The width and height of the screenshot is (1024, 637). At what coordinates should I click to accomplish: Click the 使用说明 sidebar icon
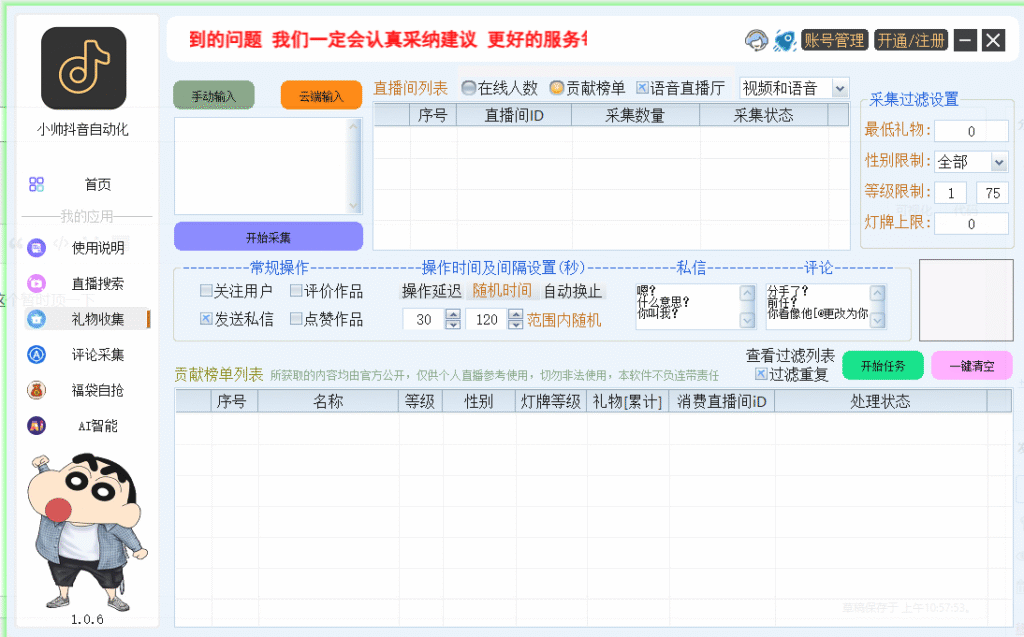(x=37, y=248)
